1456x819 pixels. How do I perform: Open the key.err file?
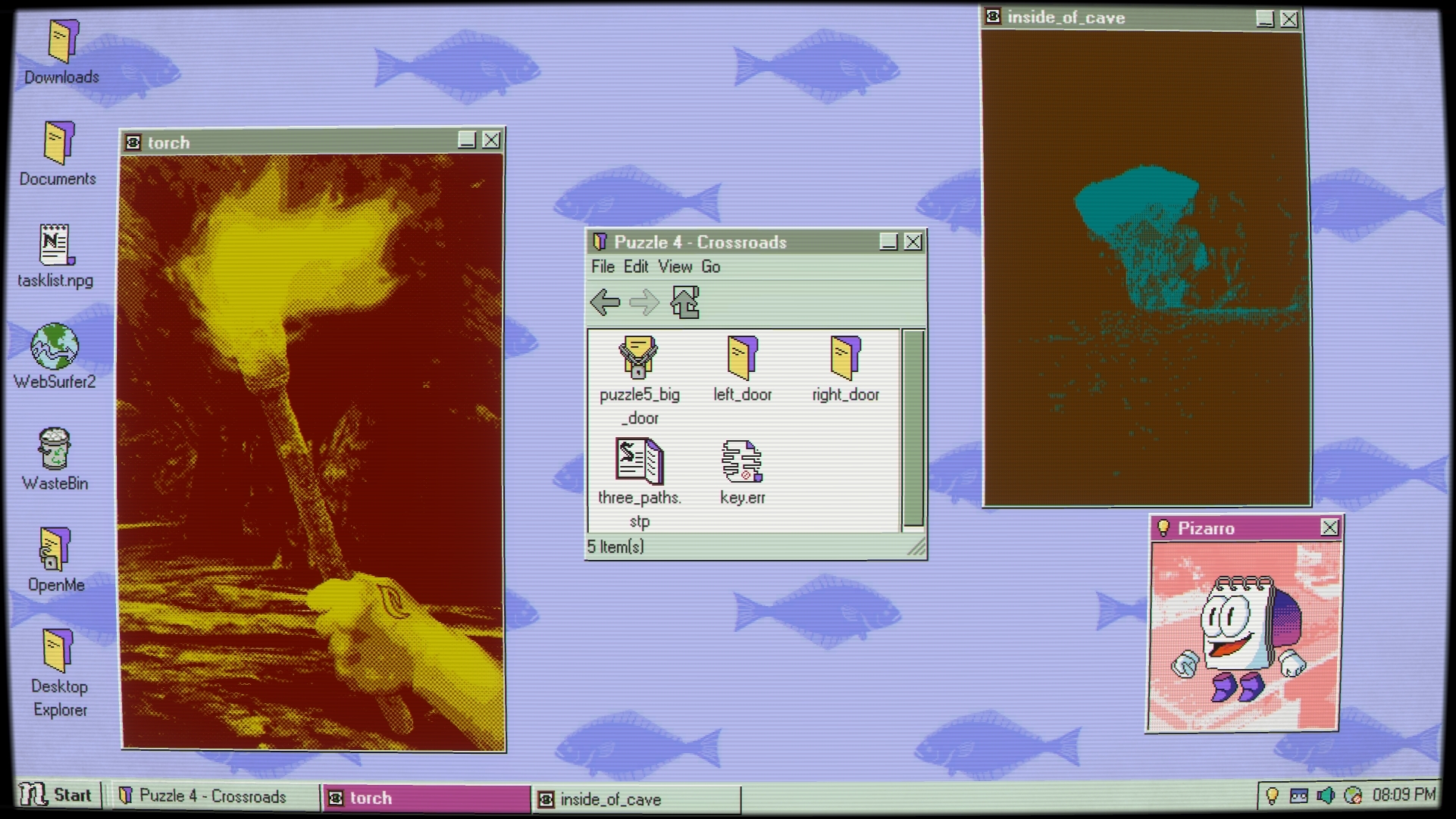(742, 461)
